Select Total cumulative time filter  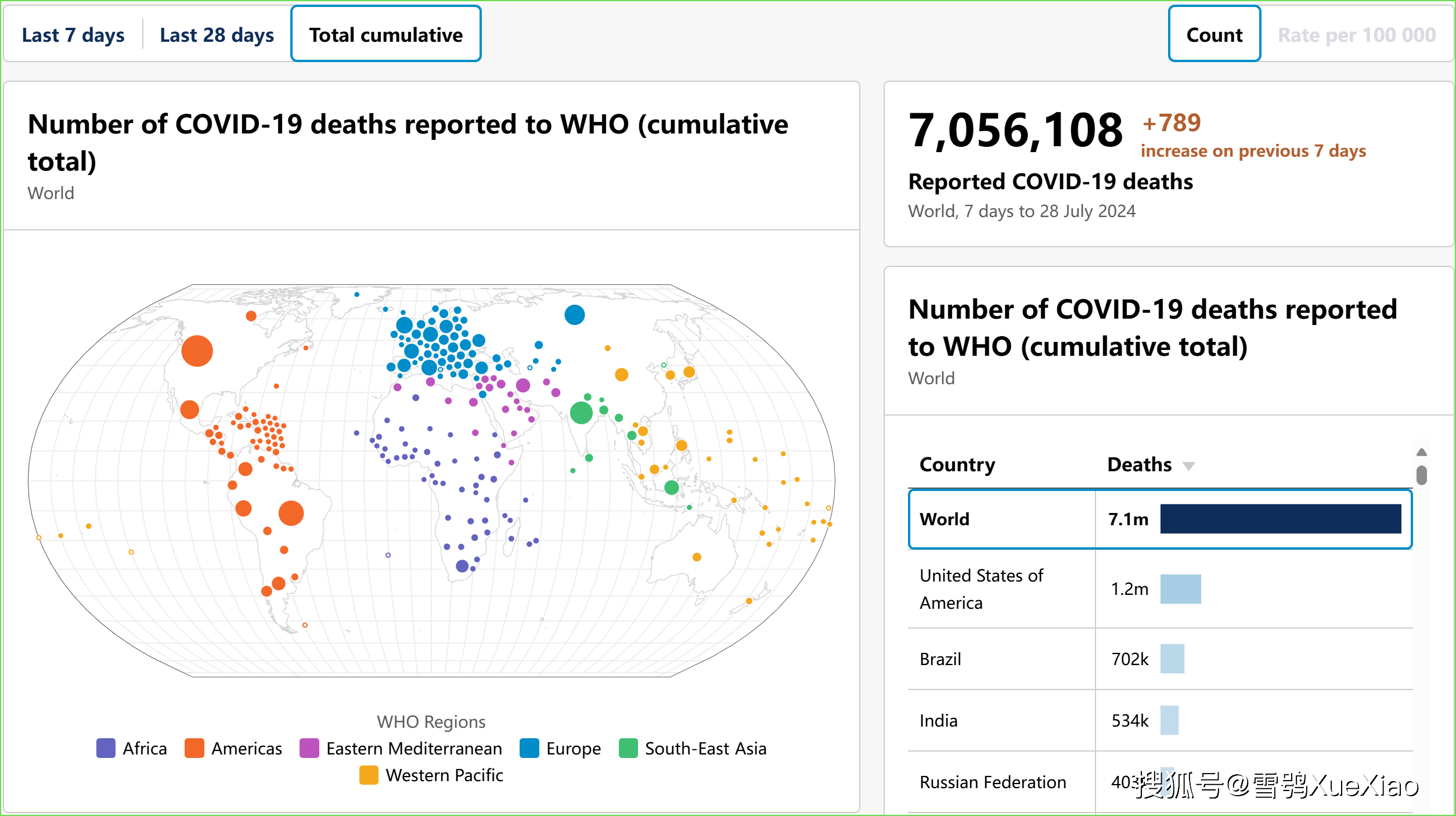click(384, 34)
